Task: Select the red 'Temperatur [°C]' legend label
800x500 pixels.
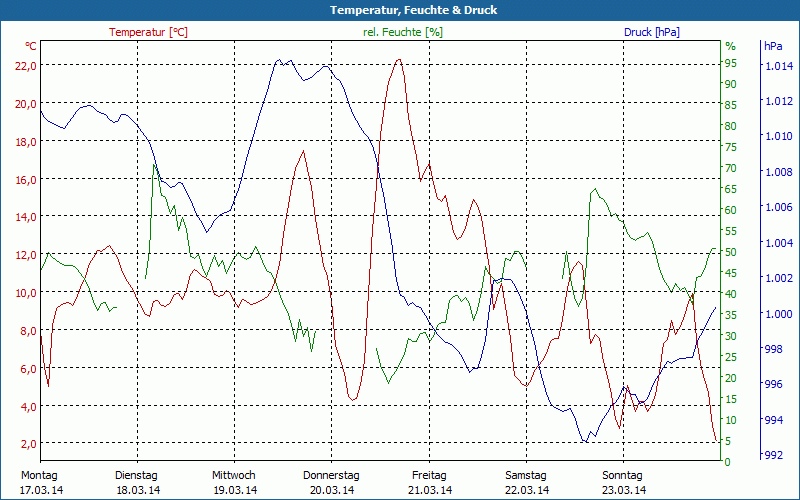Action: [148, 32]
